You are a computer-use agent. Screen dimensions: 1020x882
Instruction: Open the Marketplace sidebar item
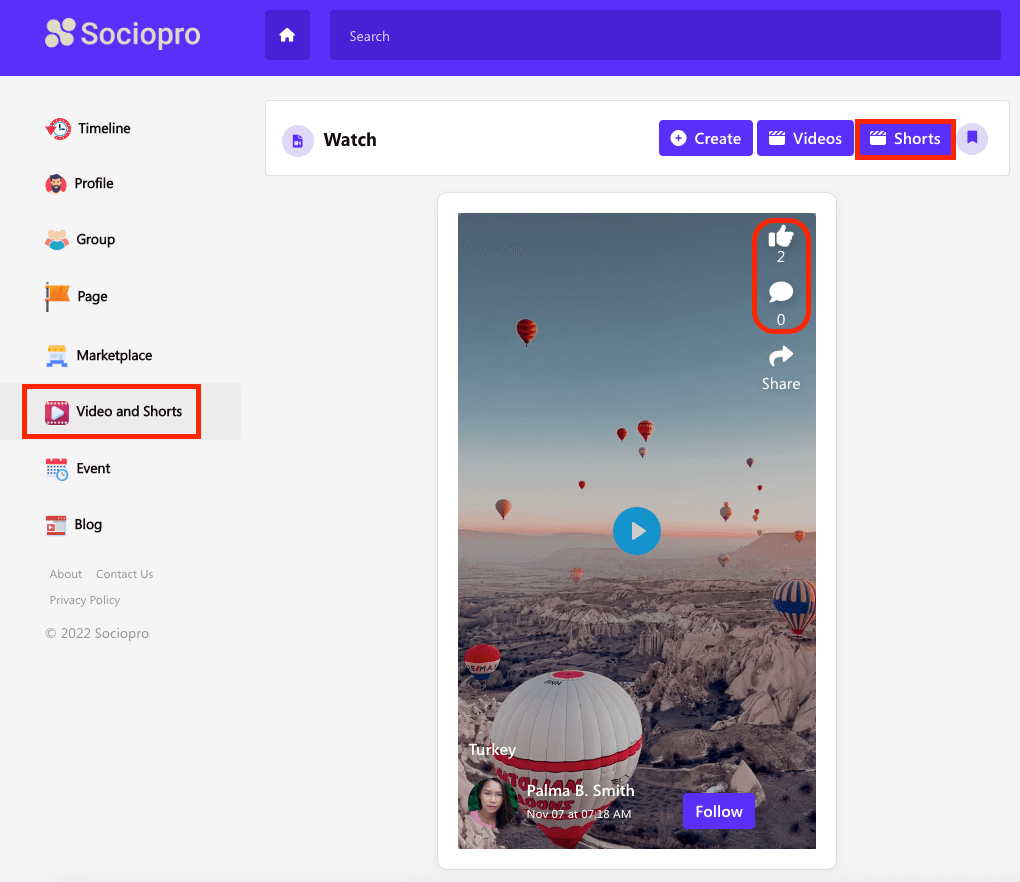(113, 355)
